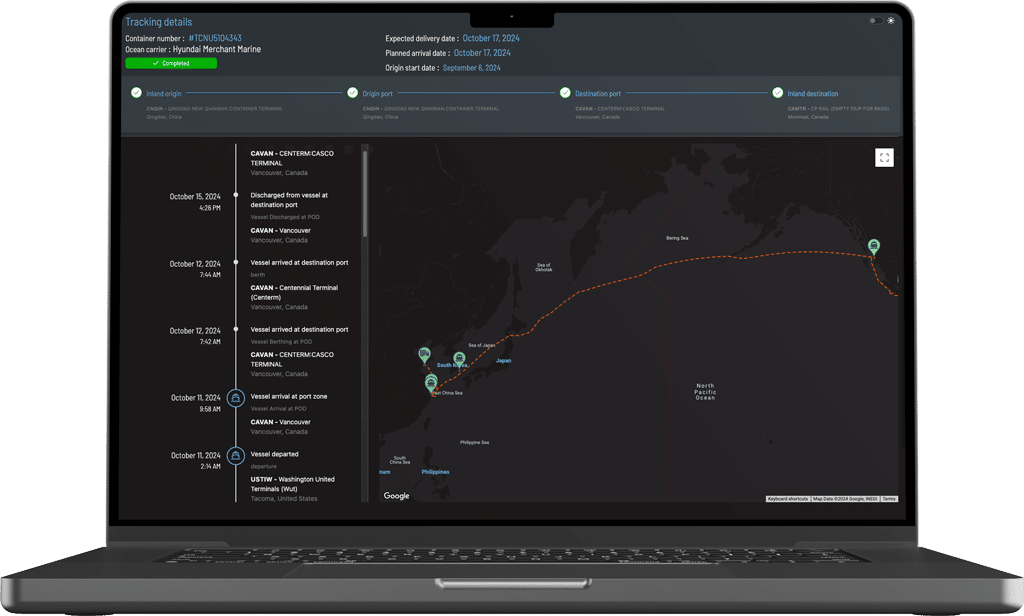Viewport: 1024px width, 616px height.
Task: Click the Origin start date September 6, 2024
Action: [x=472, y=68]
